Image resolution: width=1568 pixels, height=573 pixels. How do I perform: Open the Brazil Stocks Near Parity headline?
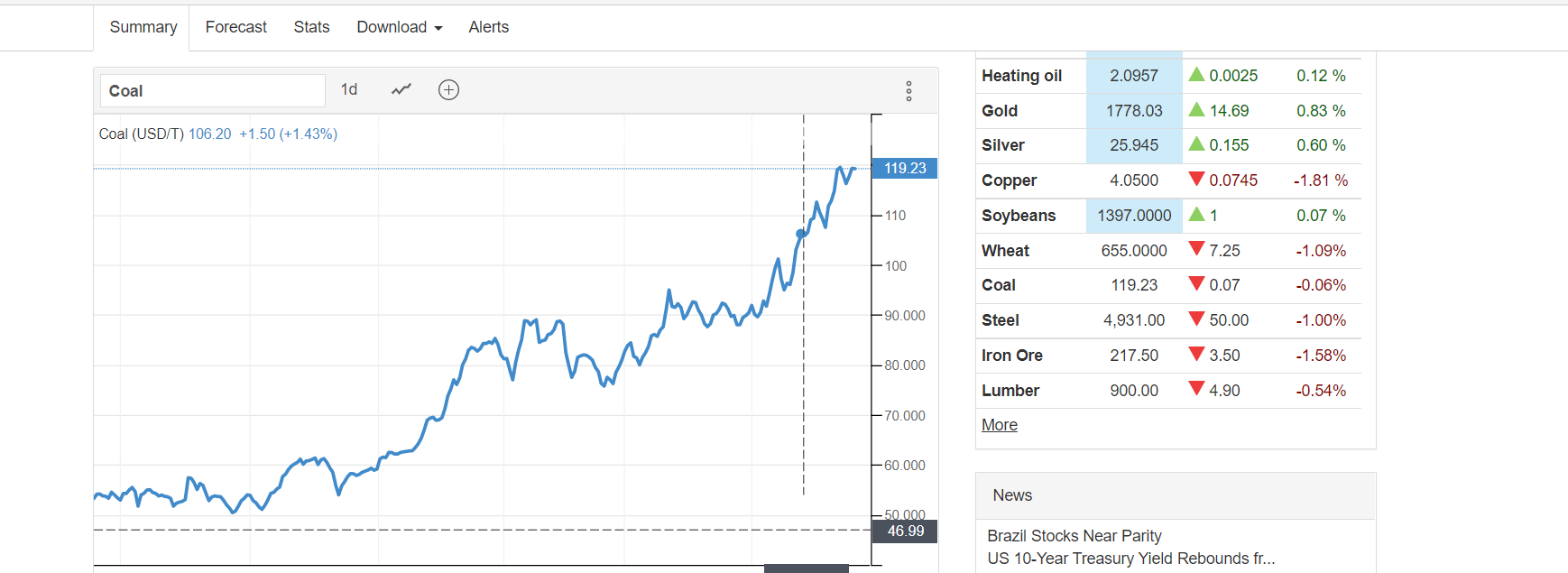[1074, 536]
